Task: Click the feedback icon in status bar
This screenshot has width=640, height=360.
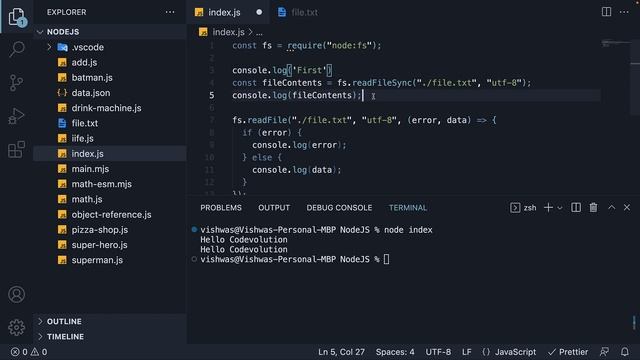Action: coord(604,352)
